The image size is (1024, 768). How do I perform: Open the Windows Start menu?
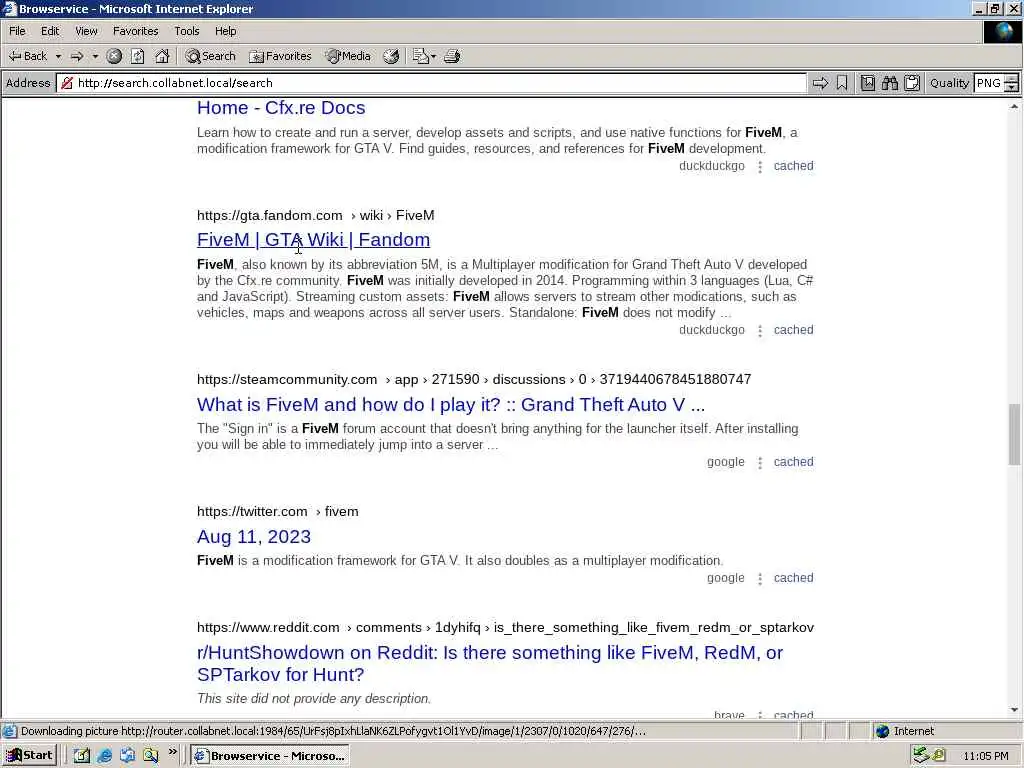point(29,756)
